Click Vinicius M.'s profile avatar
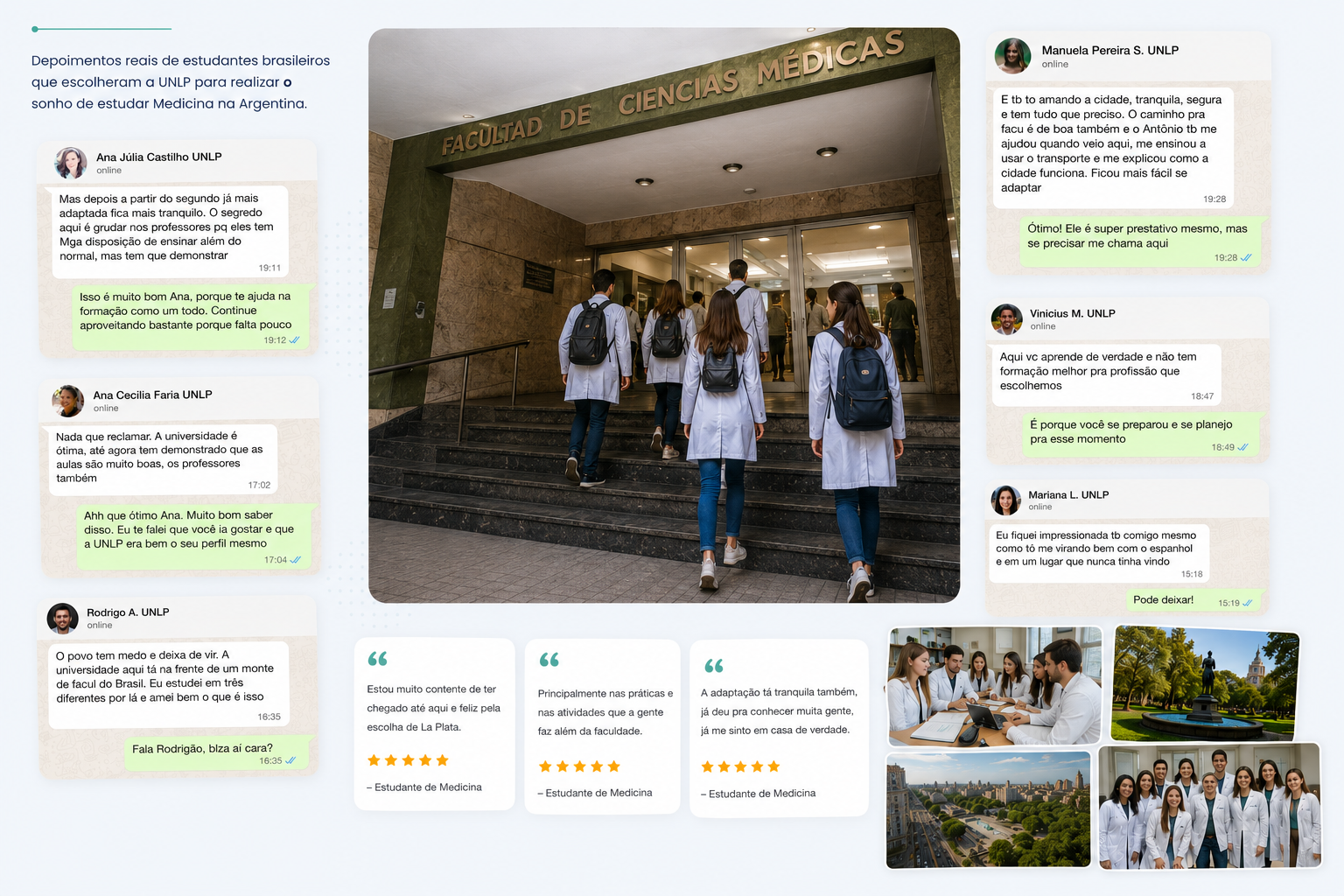 pos(1006,319)
